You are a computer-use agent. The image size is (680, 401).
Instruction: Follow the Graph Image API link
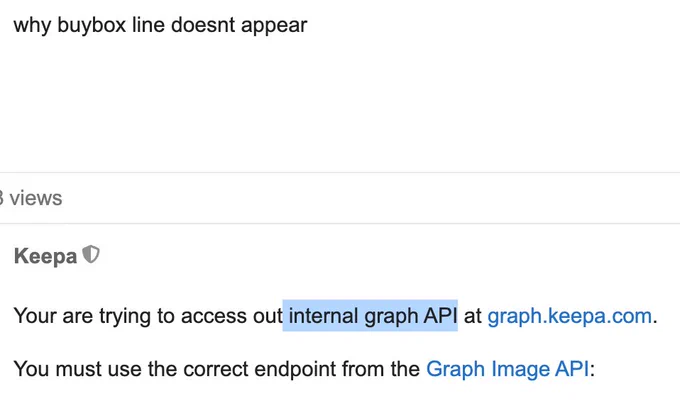click(507, 369)
